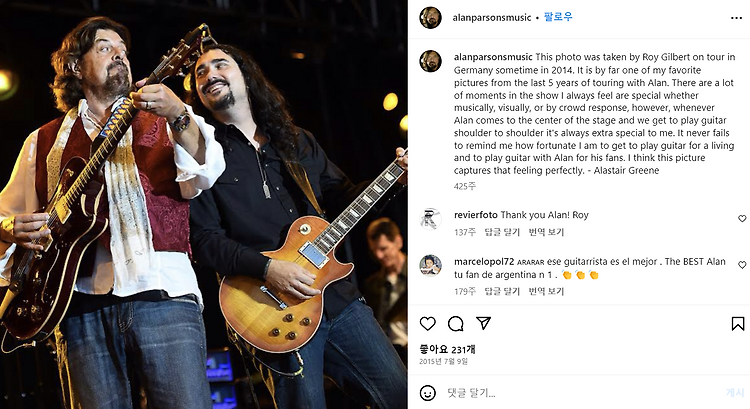Open emoji picker smiley icon

428,393
